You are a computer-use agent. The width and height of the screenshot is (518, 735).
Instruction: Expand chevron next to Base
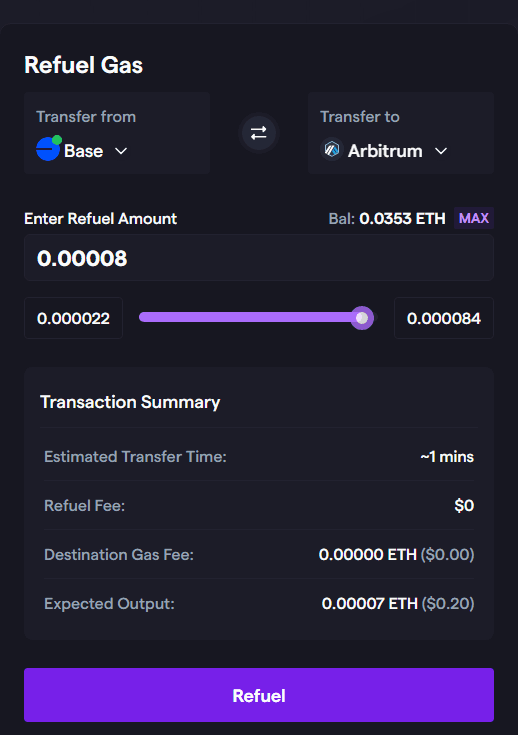121,151
